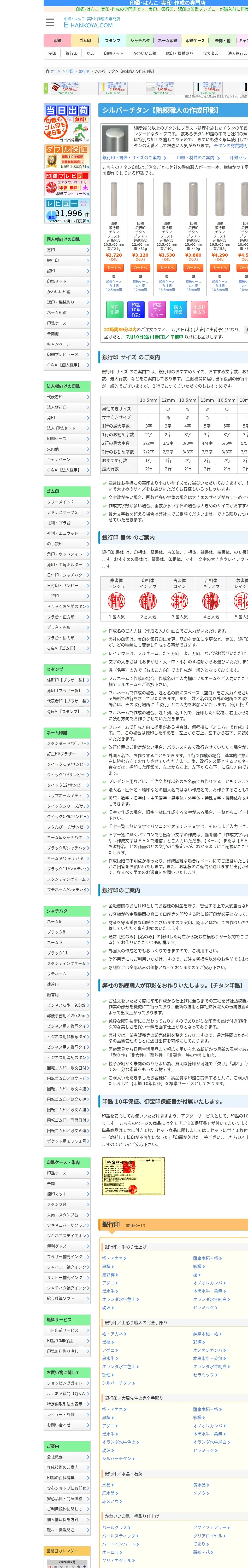The width and height of the screenshot is (248, 1568).
Task: Expand かわいい印鑑 sidebar item
Action: point(67,292)
